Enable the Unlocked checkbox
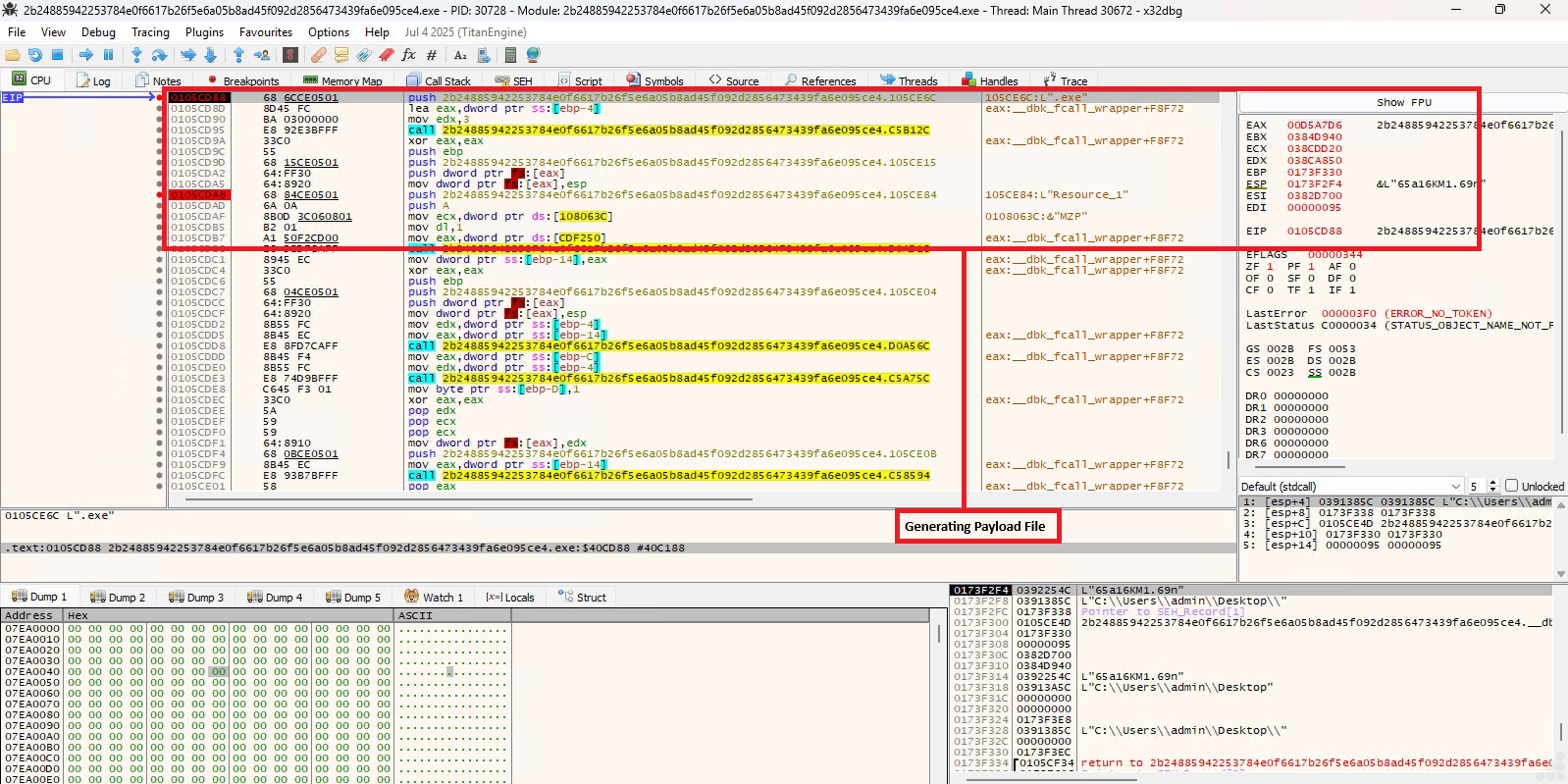Screen dimensions: 1568x784 1512,486
